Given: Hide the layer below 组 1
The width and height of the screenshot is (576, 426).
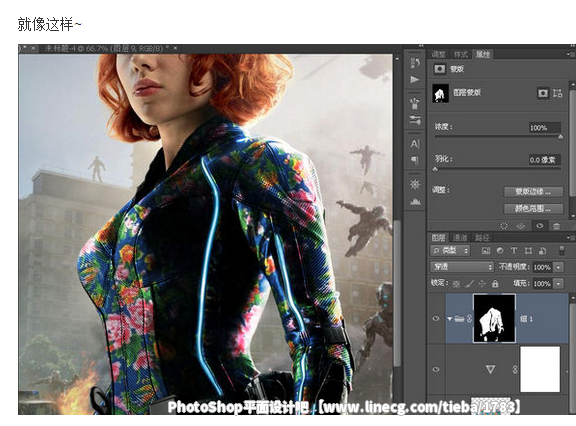Looking at the screenshot, I should 436,369.
